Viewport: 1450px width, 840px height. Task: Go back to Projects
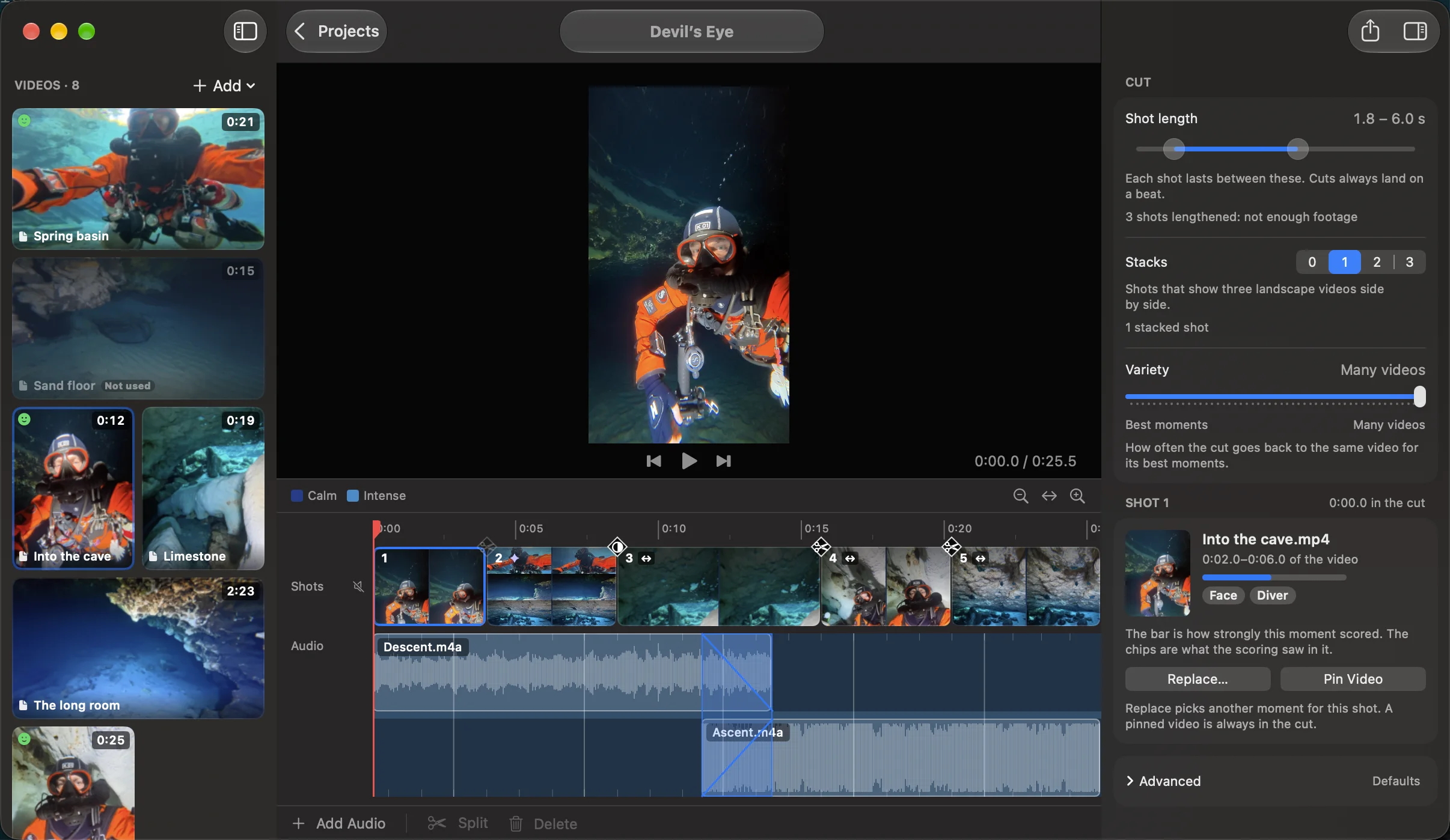(x=337, y=31)
